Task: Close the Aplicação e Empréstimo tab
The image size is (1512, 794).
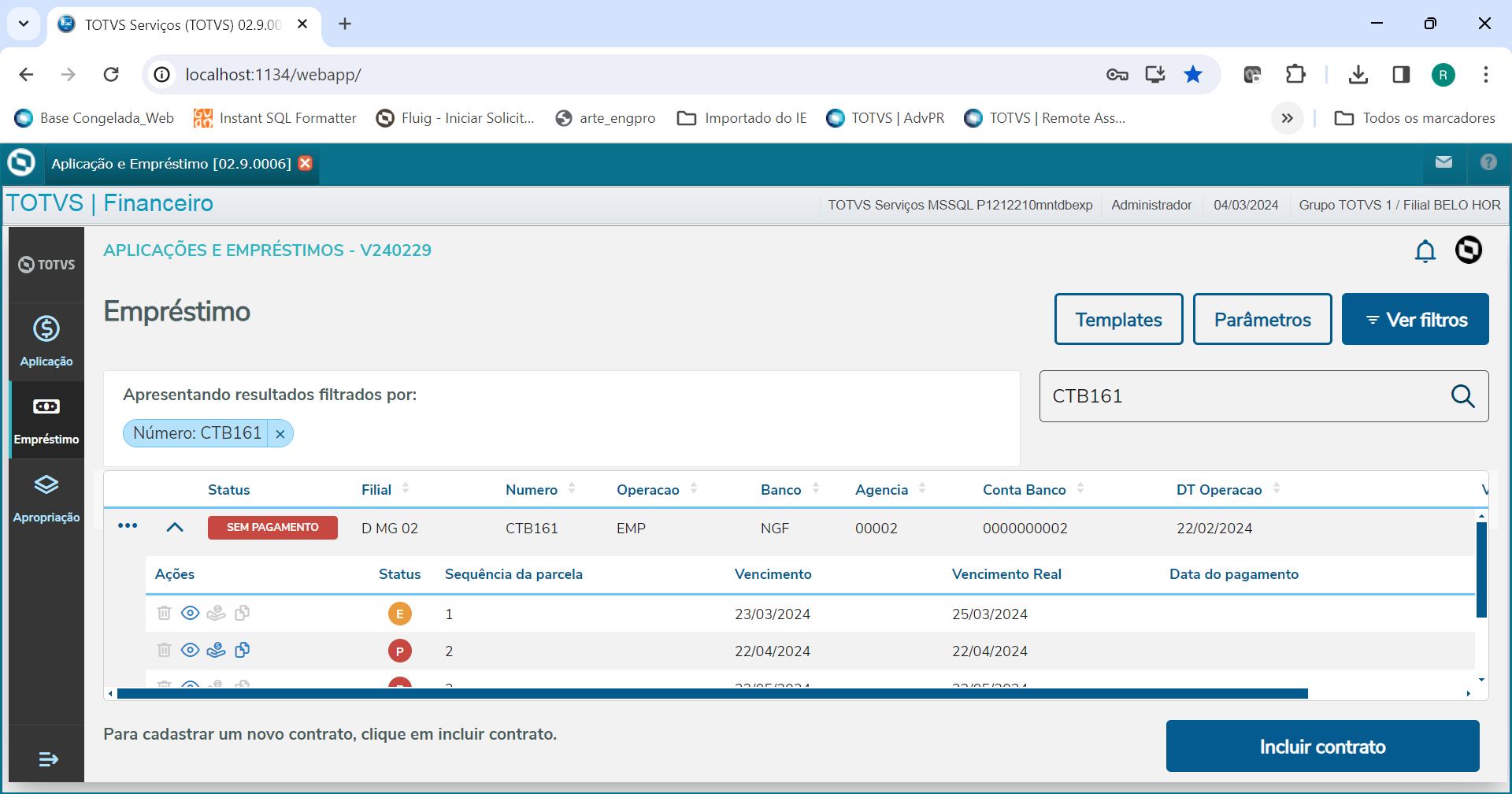Action: (x=306, y=163)
